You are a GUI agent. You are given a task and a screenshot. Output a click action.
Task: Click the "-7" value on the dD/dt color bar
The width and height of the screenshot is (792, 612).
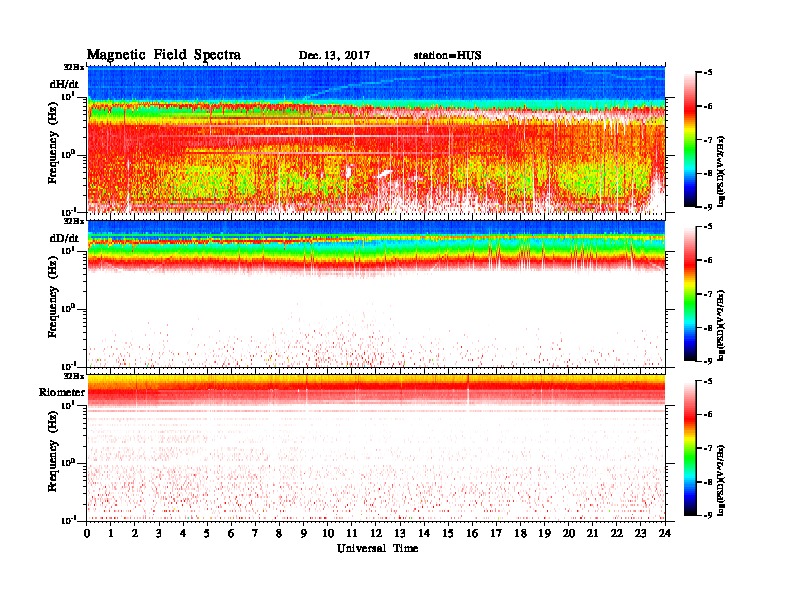[x=708, y=294]
